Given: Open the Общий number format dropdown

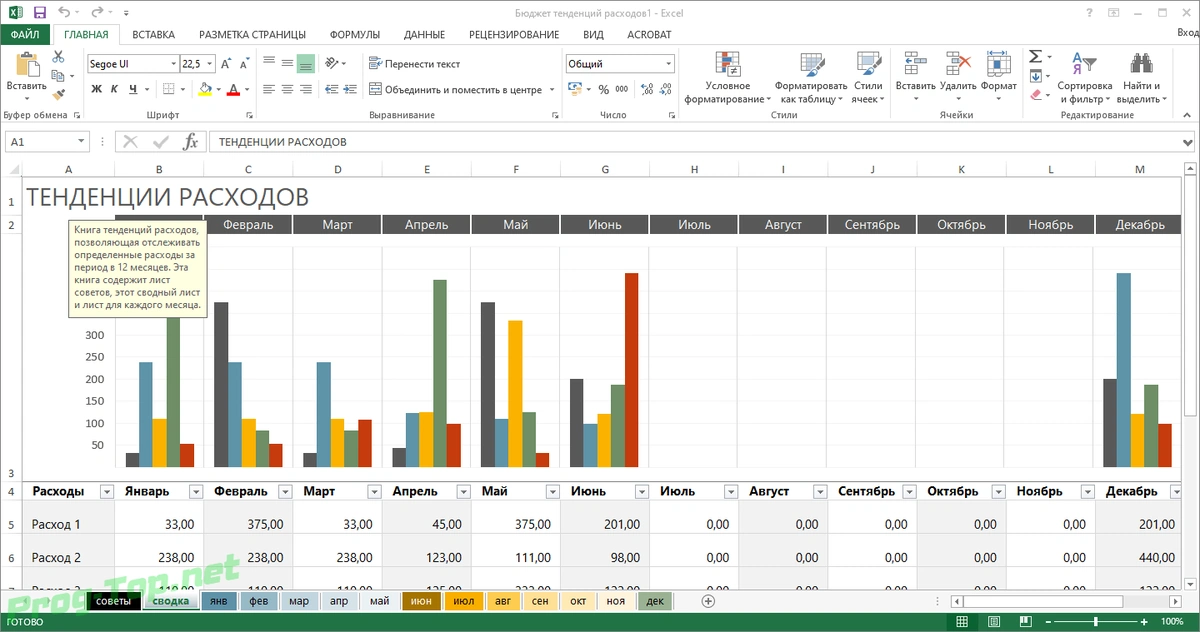Looking at the screenshot, I should click(x=669, y=63).
